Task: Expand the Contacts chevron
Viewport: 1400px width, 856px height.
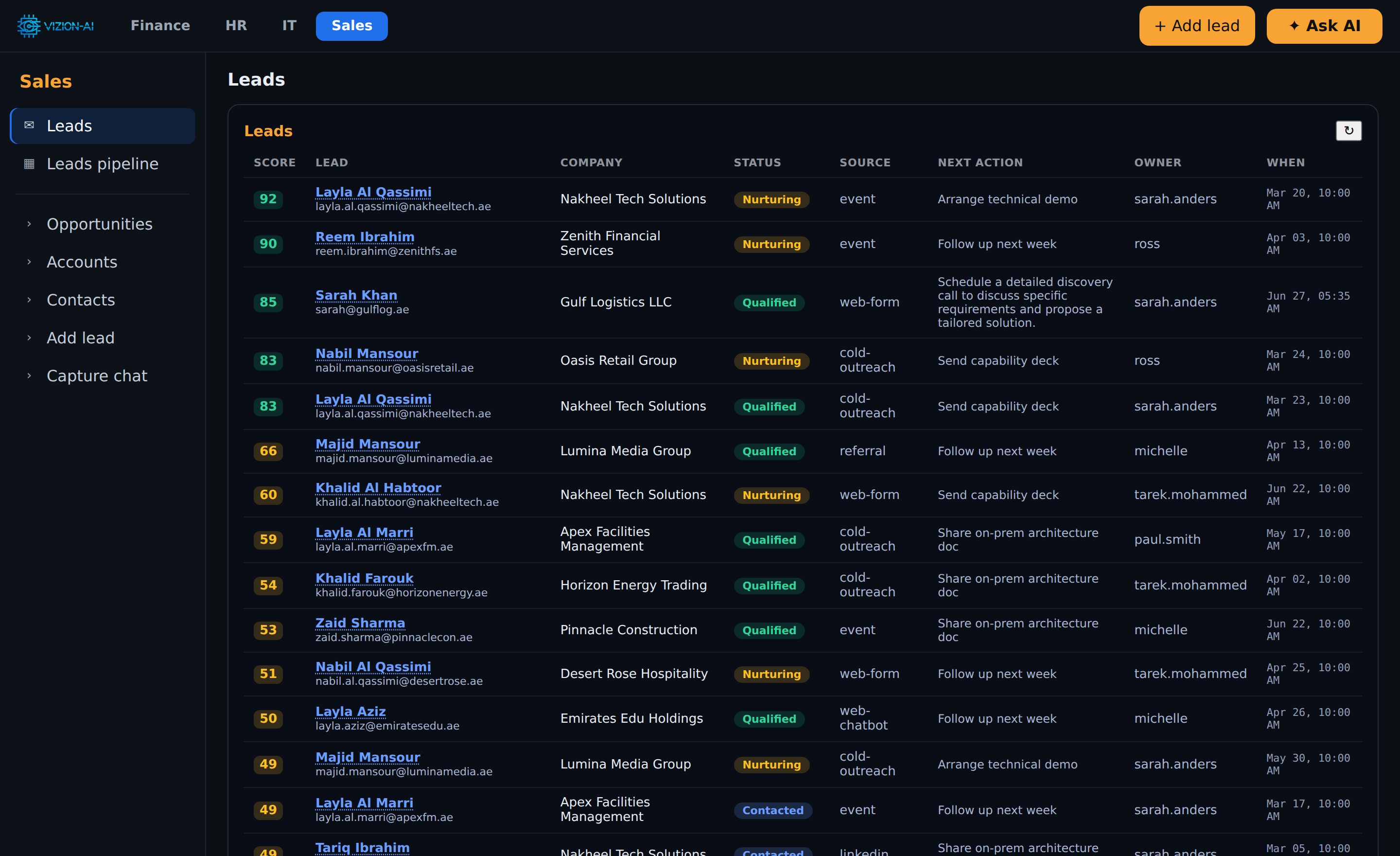Action: [29, 300]
